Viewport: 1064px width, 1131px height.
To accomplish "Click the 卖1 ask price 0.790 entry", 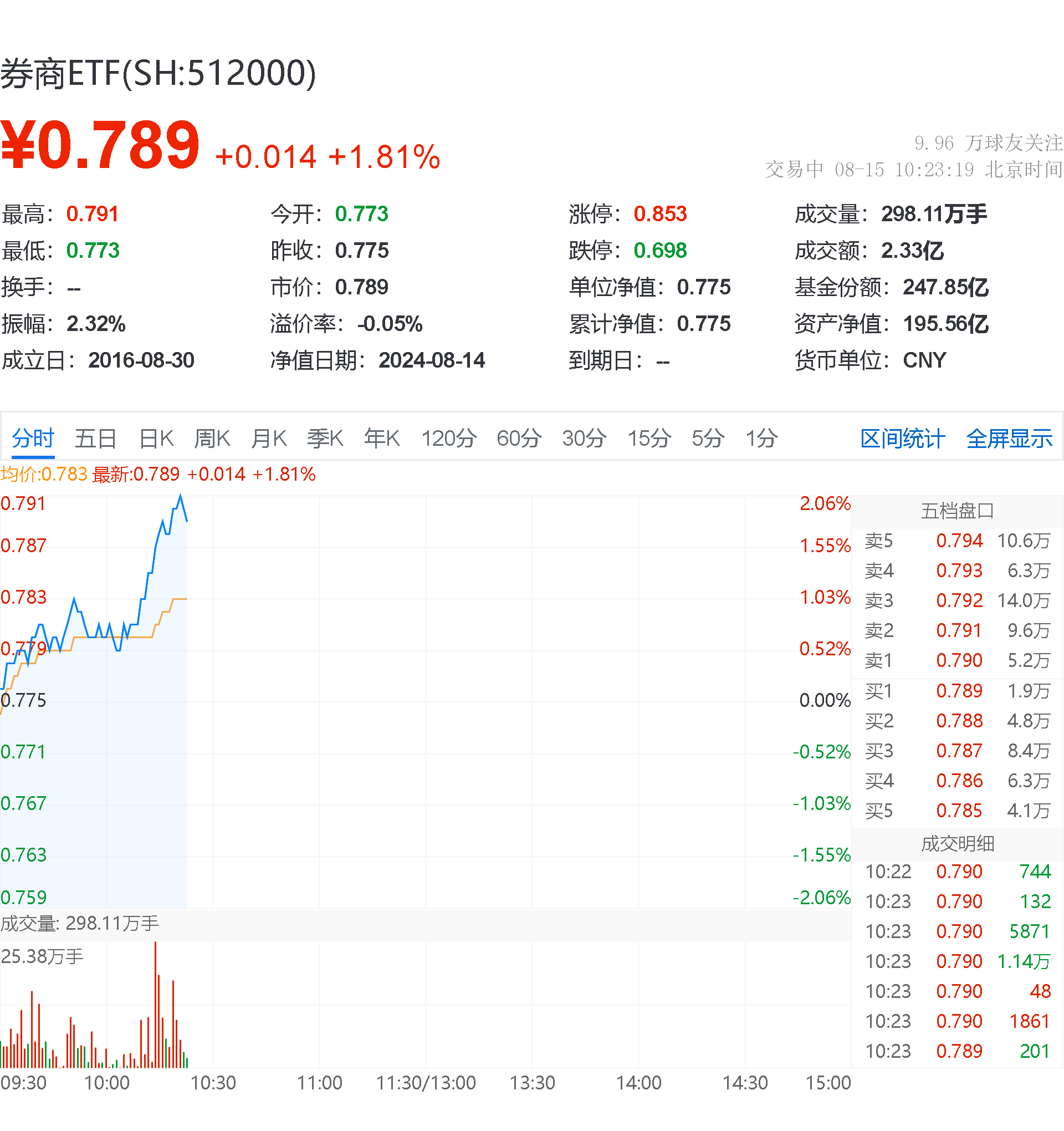I will pos(961,660).
